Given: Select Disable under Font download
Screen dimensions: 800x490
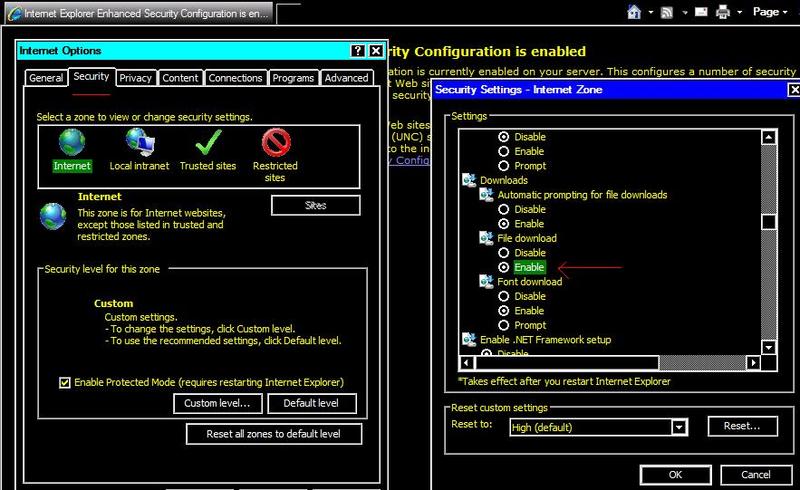Looking at the screenshot, I should click(x=504, y=296).
